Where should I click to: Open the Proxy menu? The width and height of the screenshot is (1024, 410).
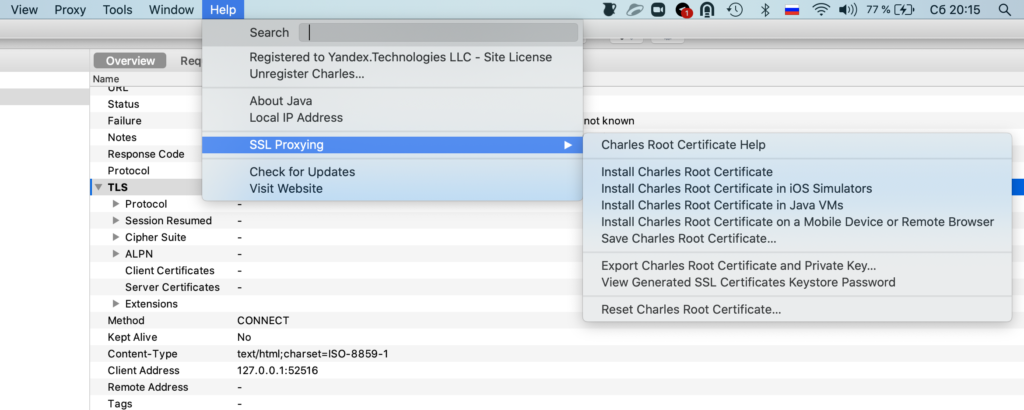click(70, 10)
